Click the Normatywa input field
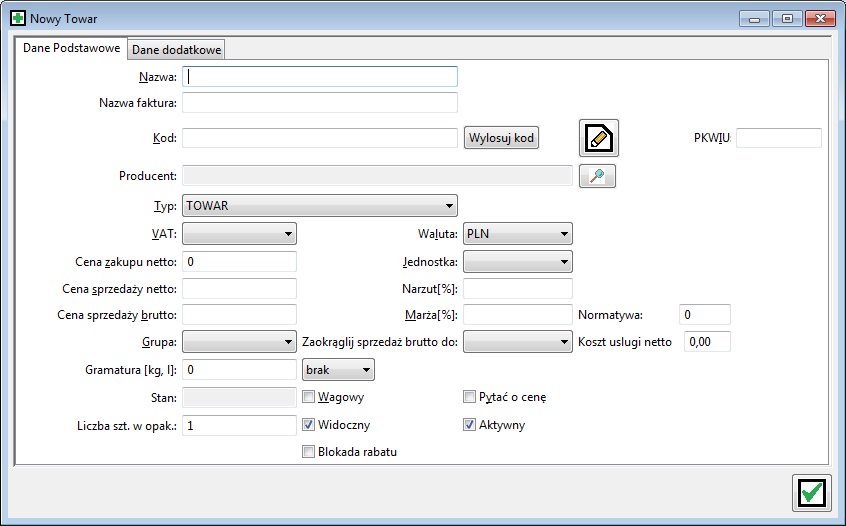This screenshot has height=526, width=846. (x=705, y=315)
